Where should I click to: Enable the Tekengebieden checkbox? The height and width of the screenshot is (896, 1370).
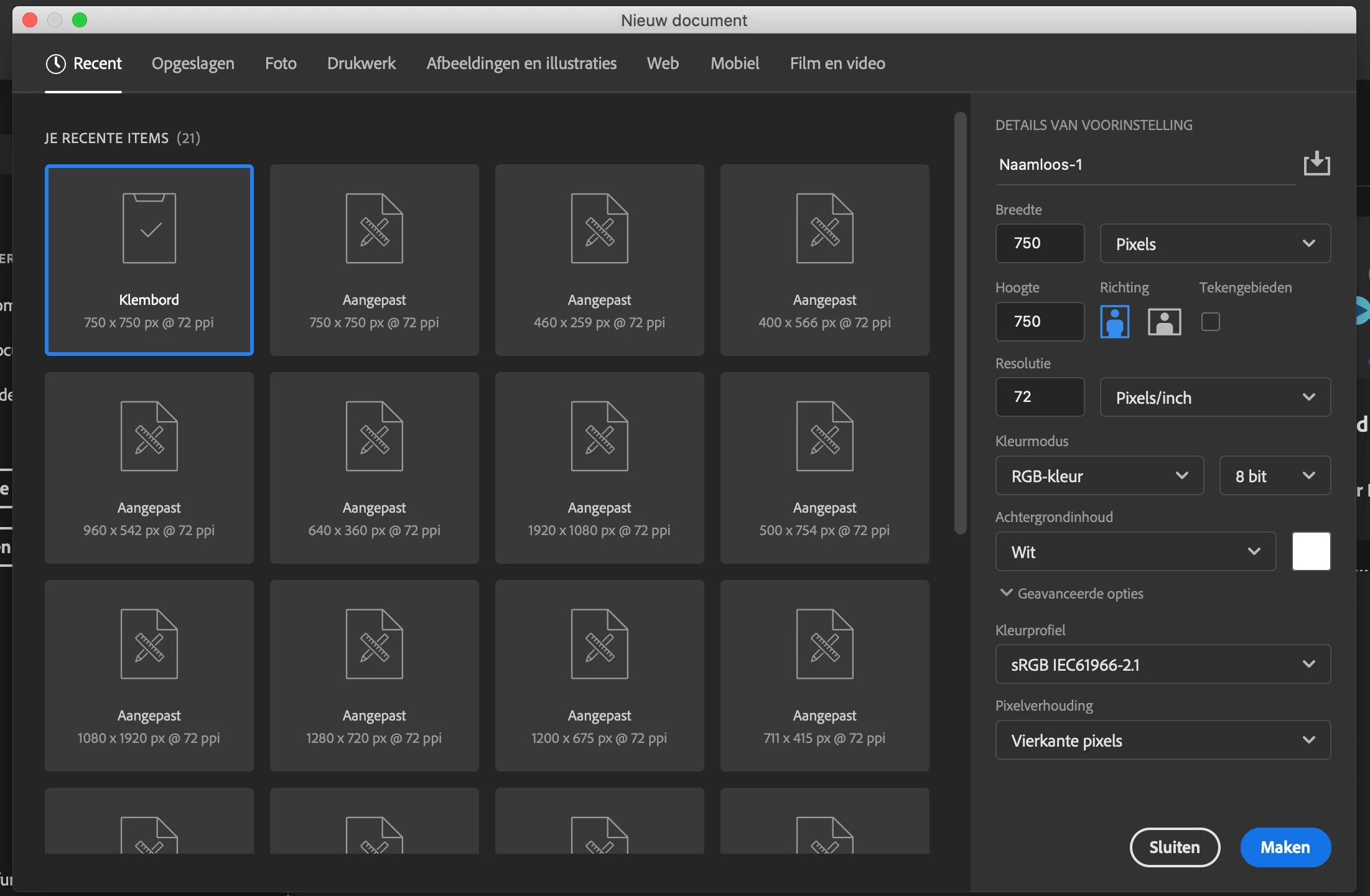1210,322
